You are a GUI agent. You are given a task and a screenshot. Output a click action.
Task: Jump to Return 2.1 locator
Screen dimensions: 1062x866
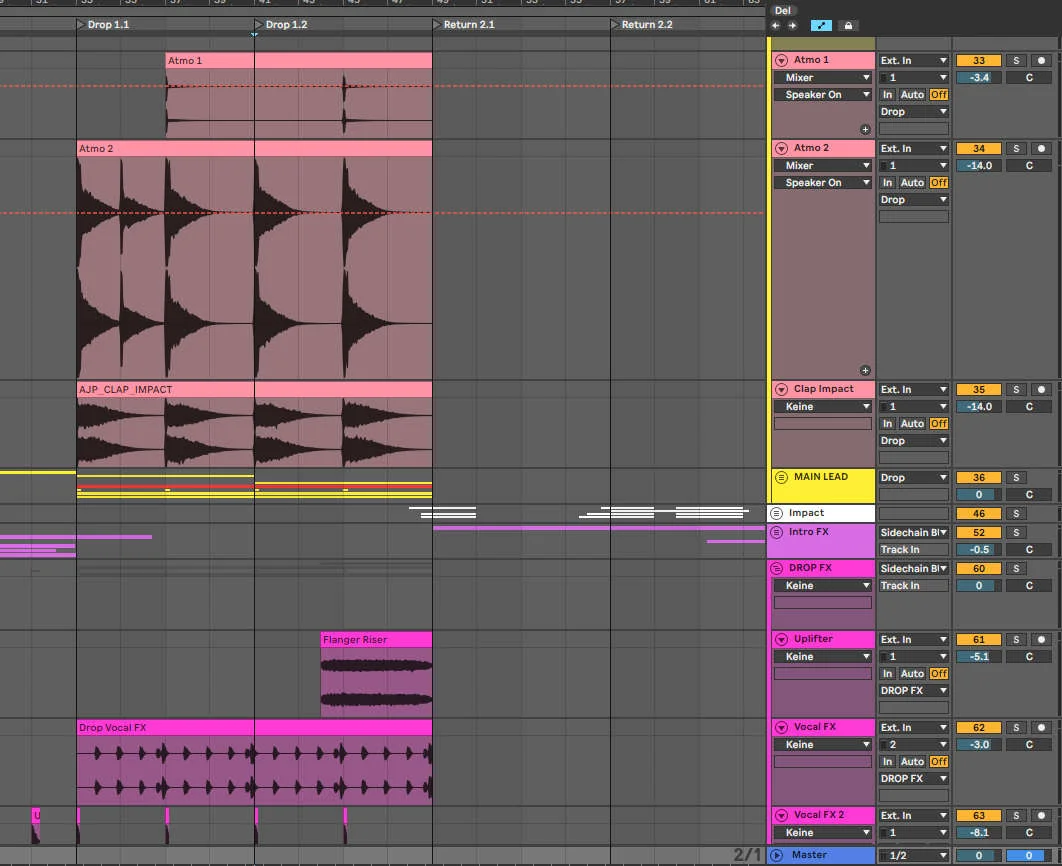coord(464,24)
